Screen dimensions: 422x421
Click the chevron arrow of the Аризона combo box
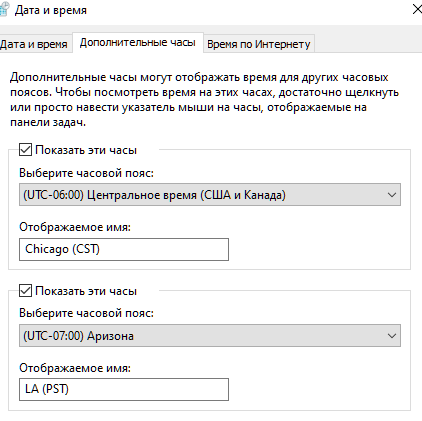[x=392, y=336]
